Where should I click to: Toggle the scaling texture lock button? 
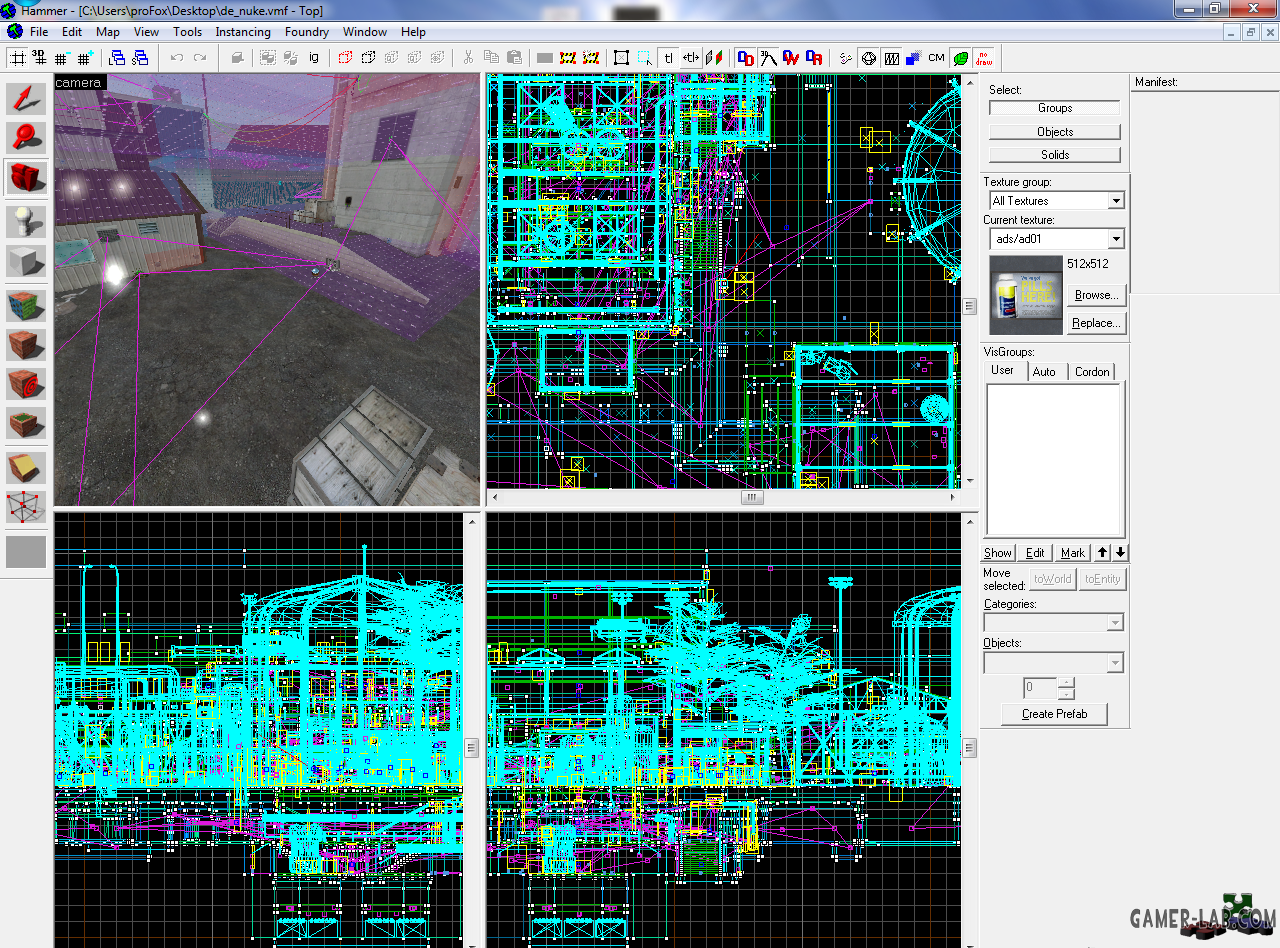point(691,58)
